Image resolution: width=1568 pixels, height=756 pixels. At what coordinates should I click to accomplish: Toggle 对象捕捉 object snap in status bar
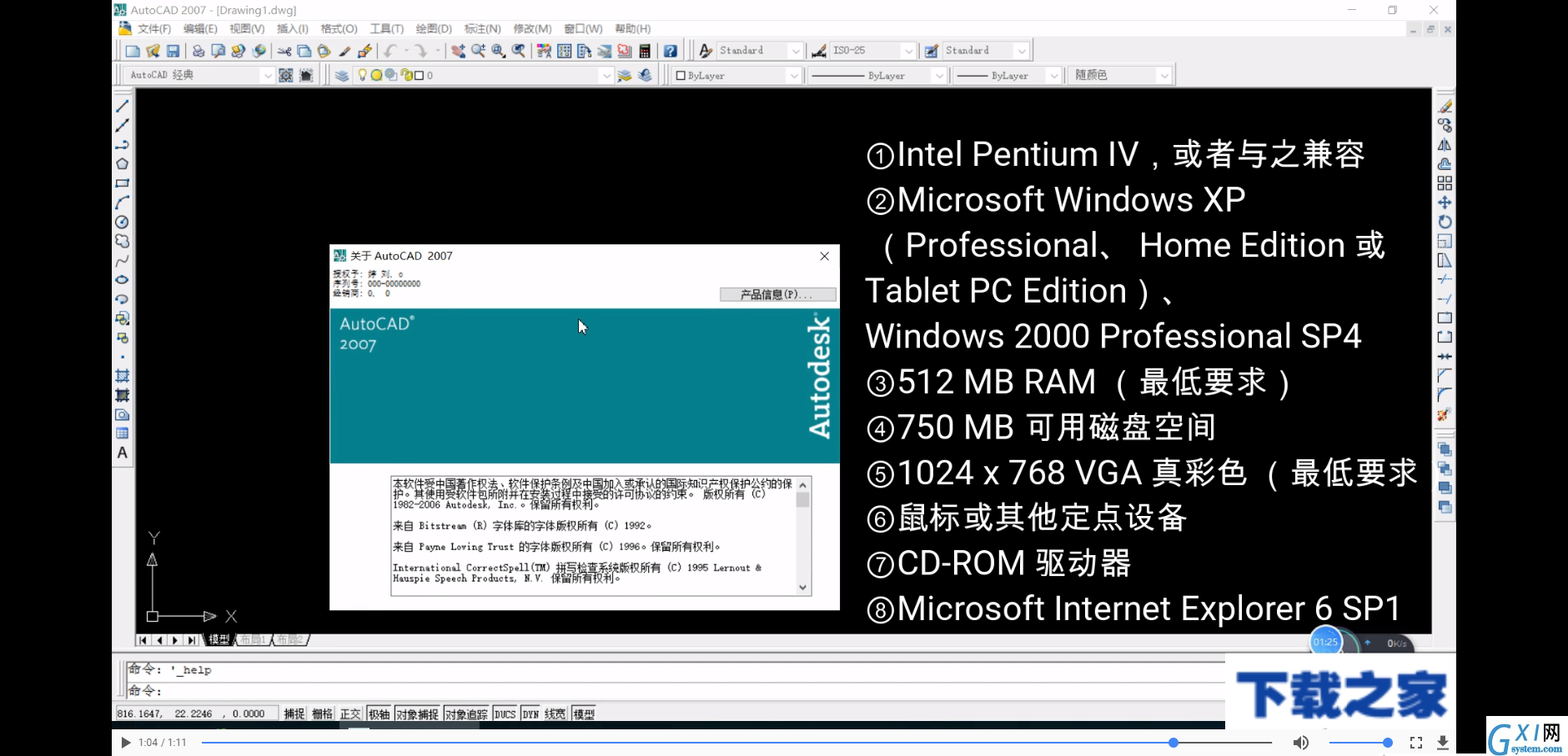417,714
